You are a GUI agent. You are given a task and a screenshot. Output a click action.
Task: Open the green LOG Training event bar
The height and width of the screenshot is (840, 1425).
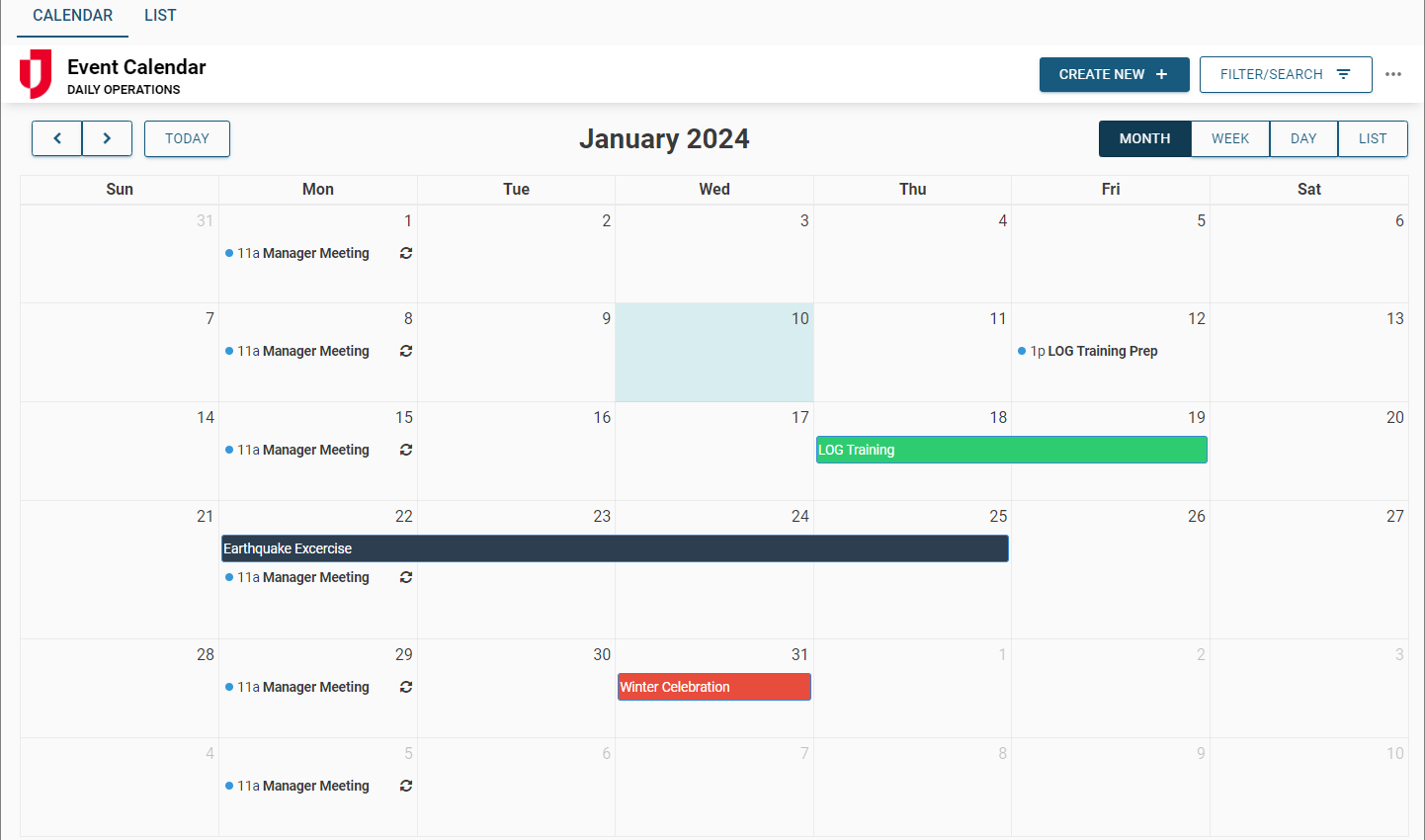point(1011,450)
